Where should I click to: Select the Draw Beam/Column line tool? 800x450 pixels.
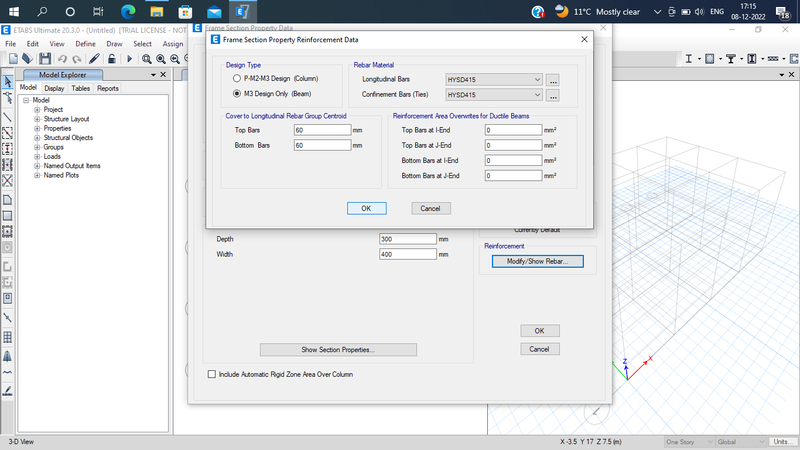[8, 117]
